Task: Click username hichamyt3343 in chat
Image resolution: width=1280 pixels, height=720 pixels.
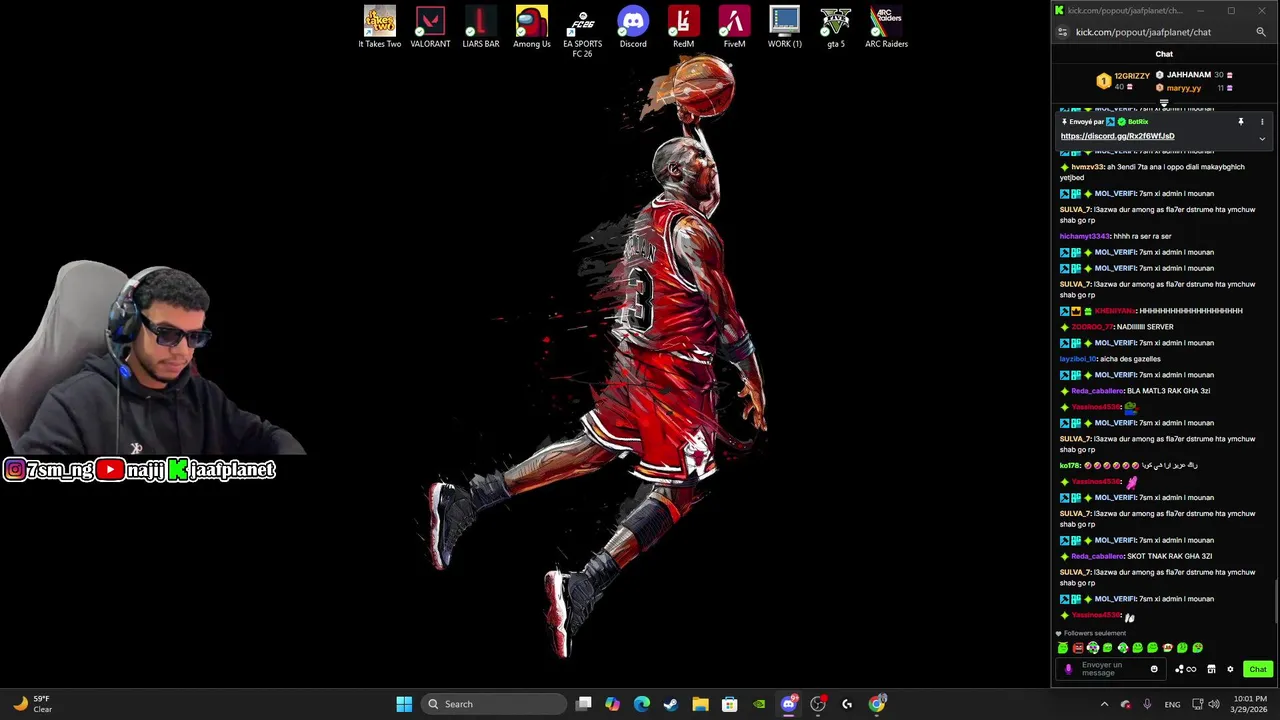Action: pyautogui.click(x=1085, y=236)
